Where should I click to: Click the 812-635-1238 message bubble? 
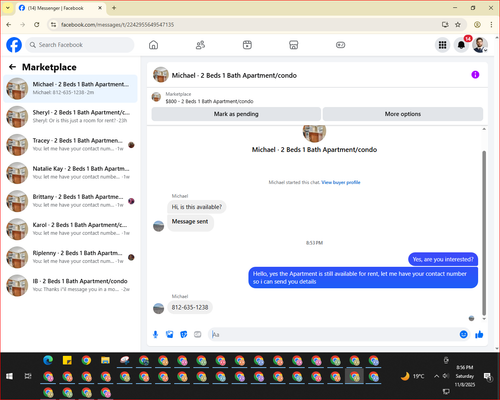(190, 307)
